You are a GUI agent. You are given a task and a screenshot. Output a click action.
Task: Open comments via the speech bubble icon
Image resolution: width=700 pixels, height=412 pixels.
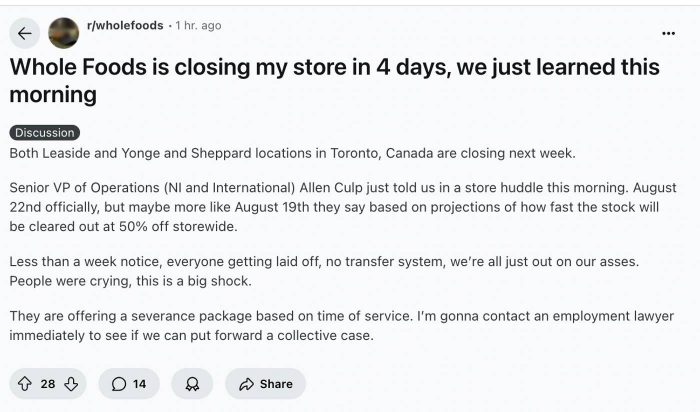pos(119,384)
